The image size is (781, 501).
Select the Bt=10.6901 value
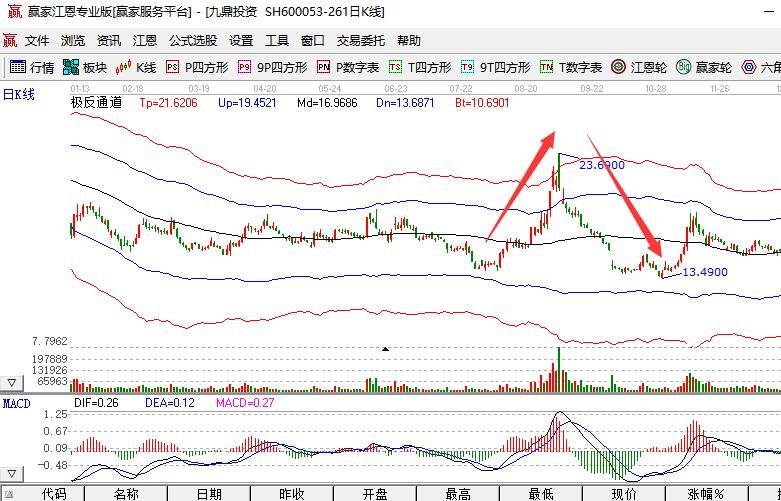pos(482,103)
